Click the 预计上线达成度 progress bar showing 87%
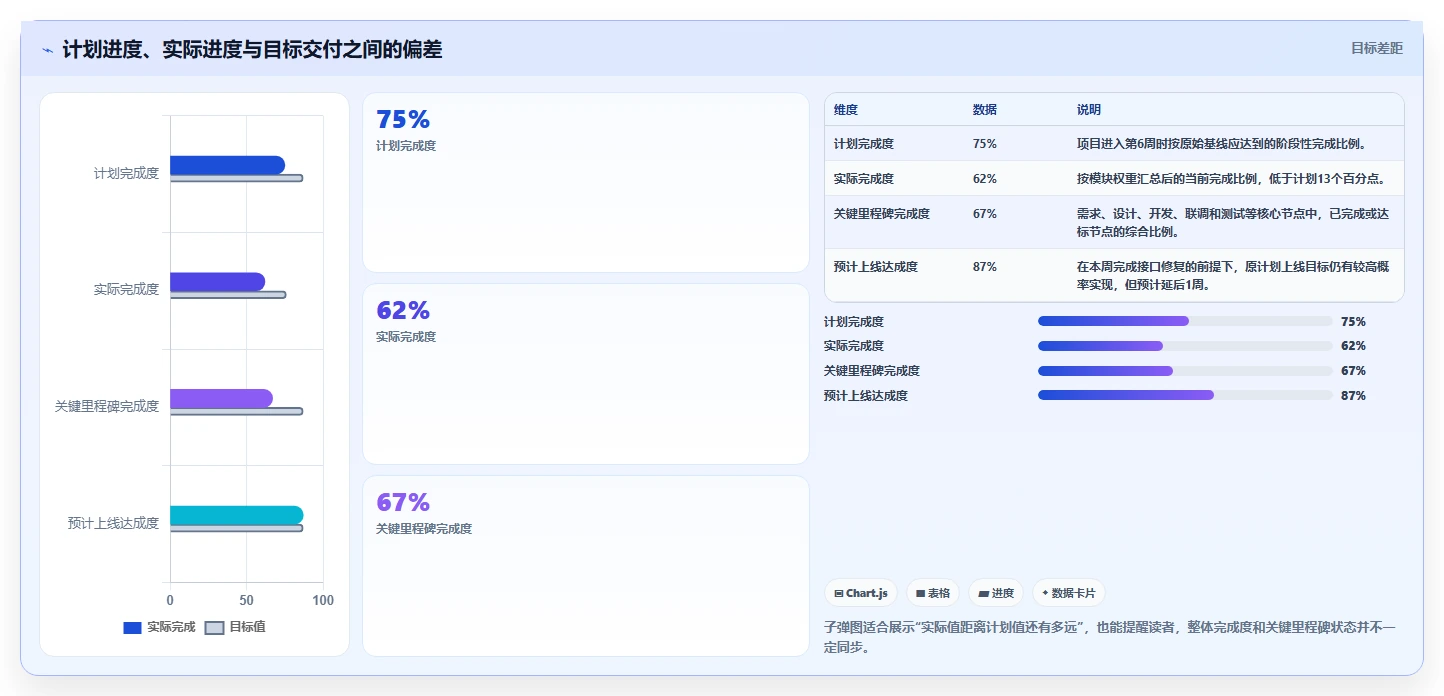This screenshot has width=1444, height=696. pos(1185,395)
